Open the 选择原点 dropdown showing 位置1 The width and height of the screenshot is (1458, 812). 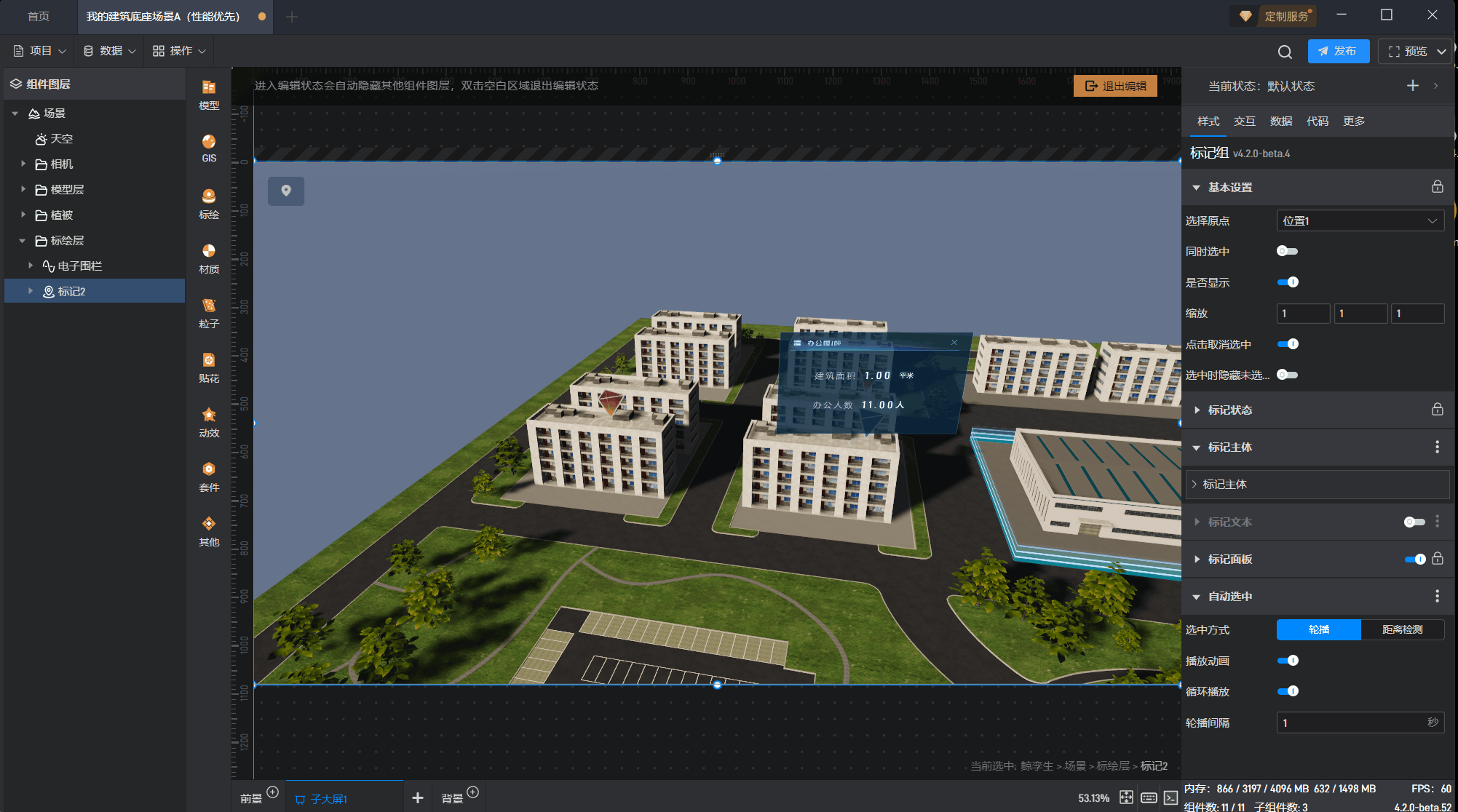[1360, 220]
